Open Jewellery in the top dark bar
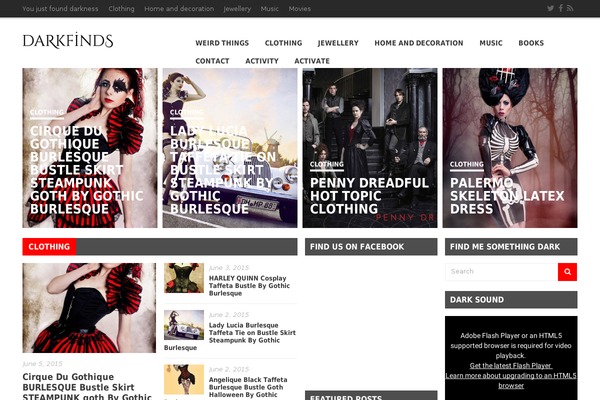Screen dimensions: 600x400 pos(237,8)
